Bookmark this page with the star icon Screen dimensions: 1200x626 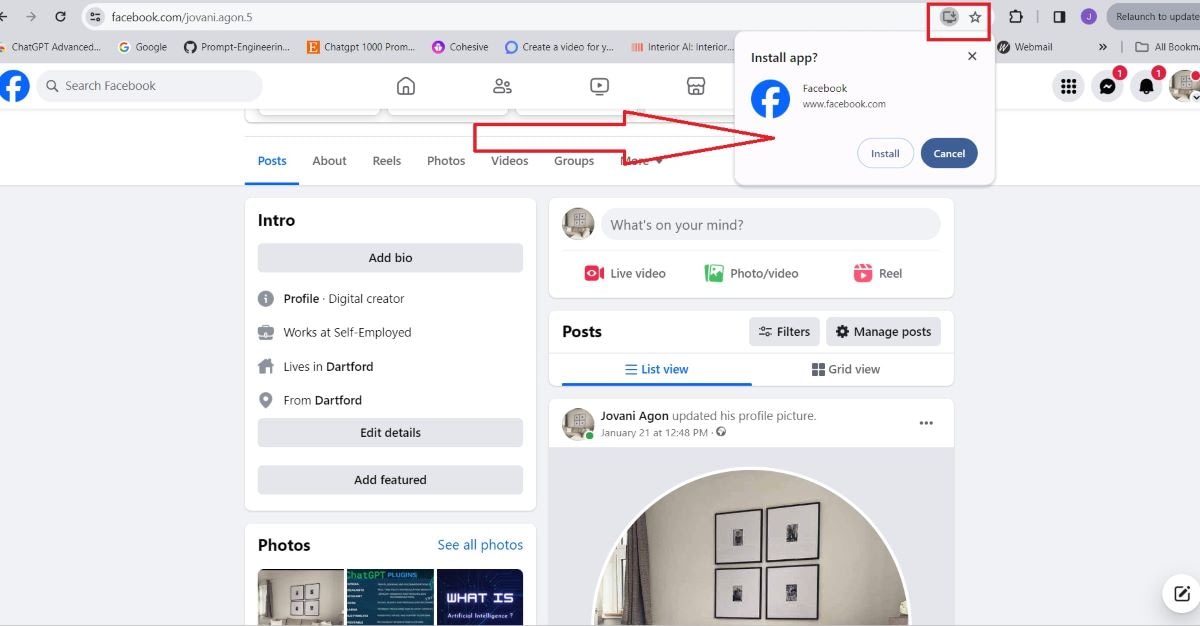[976, 17]
